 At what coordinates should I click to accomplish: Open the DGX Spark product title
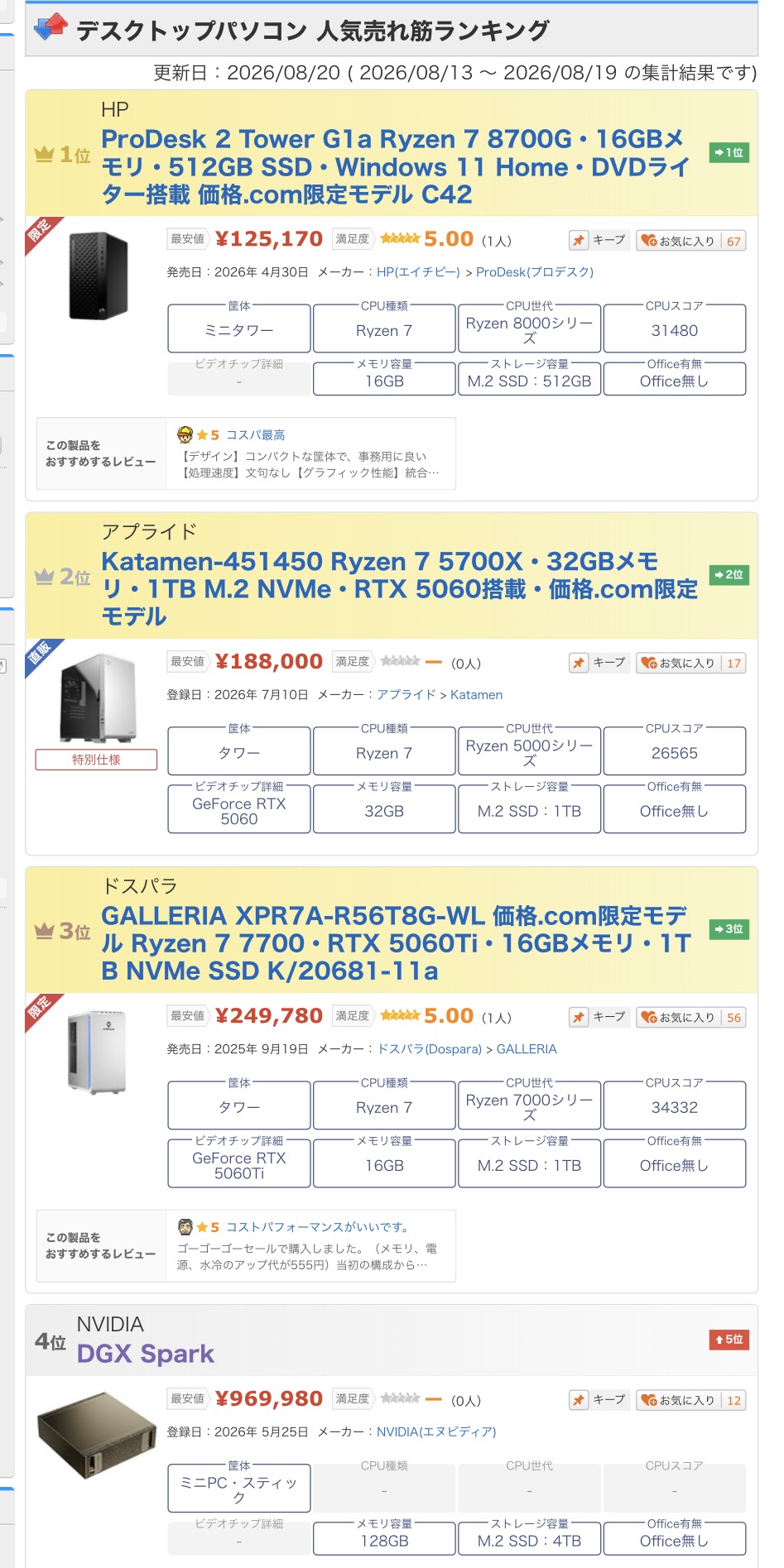145,1354
